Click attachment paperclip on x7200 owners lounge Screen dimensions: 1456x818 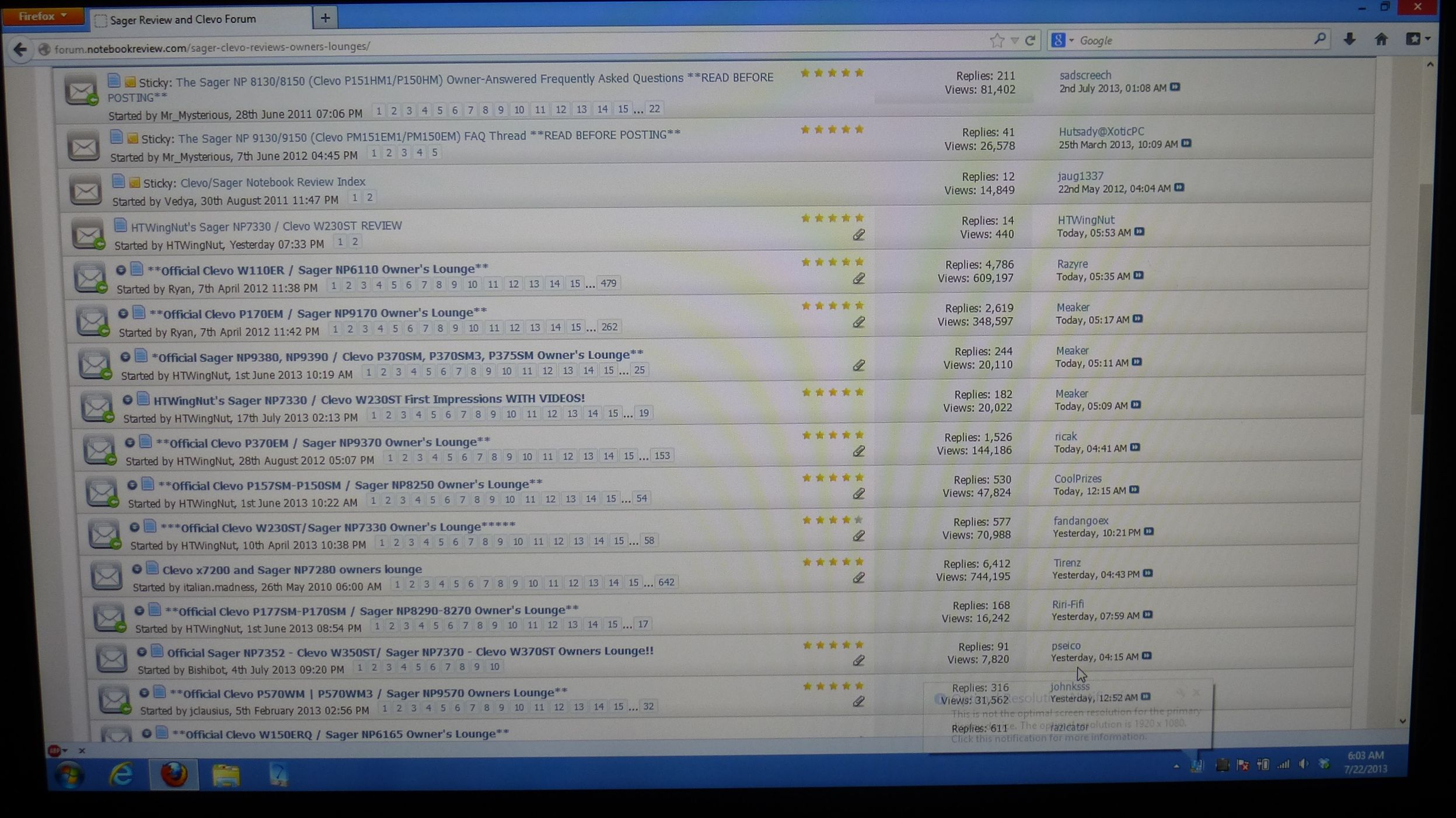[858, 578]
